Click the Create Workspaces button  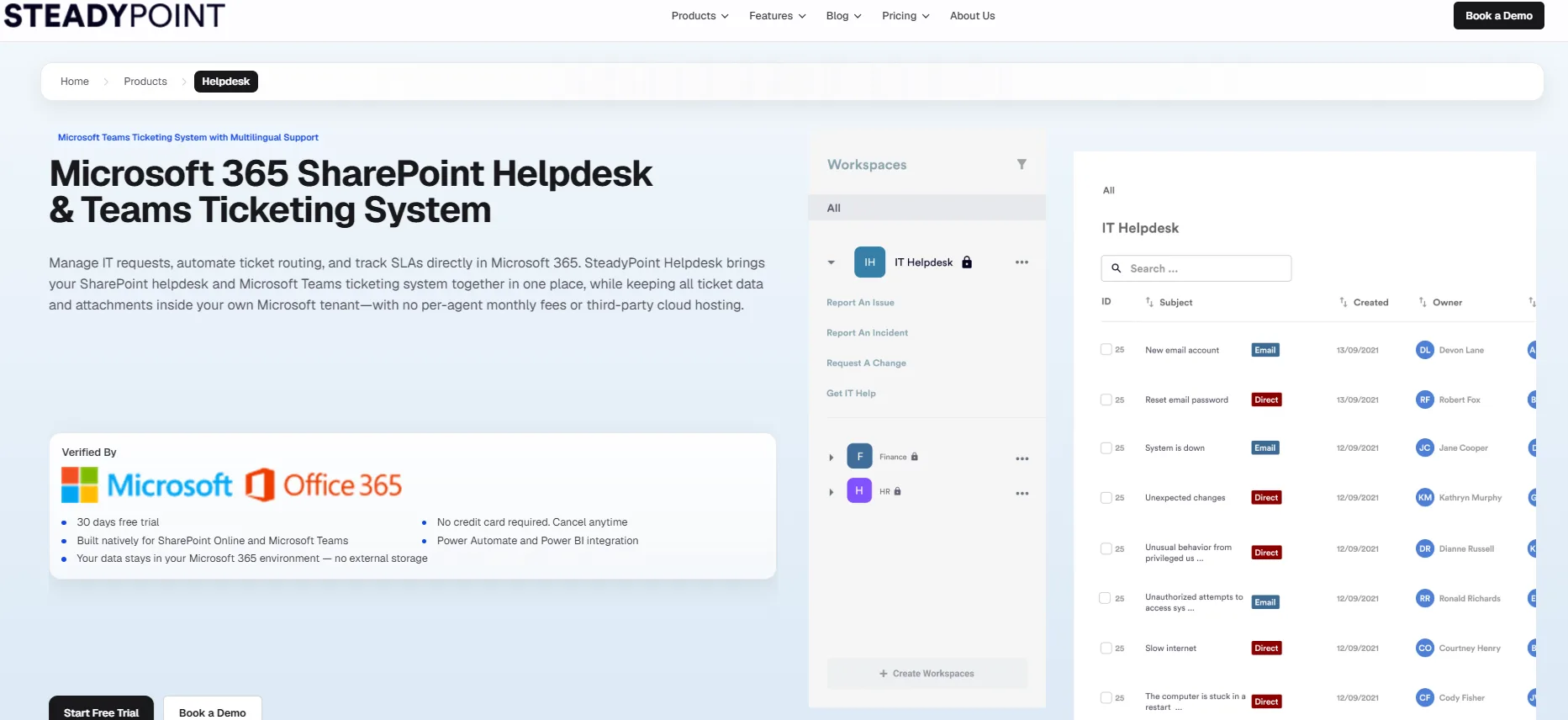click(x=927, y=674)
